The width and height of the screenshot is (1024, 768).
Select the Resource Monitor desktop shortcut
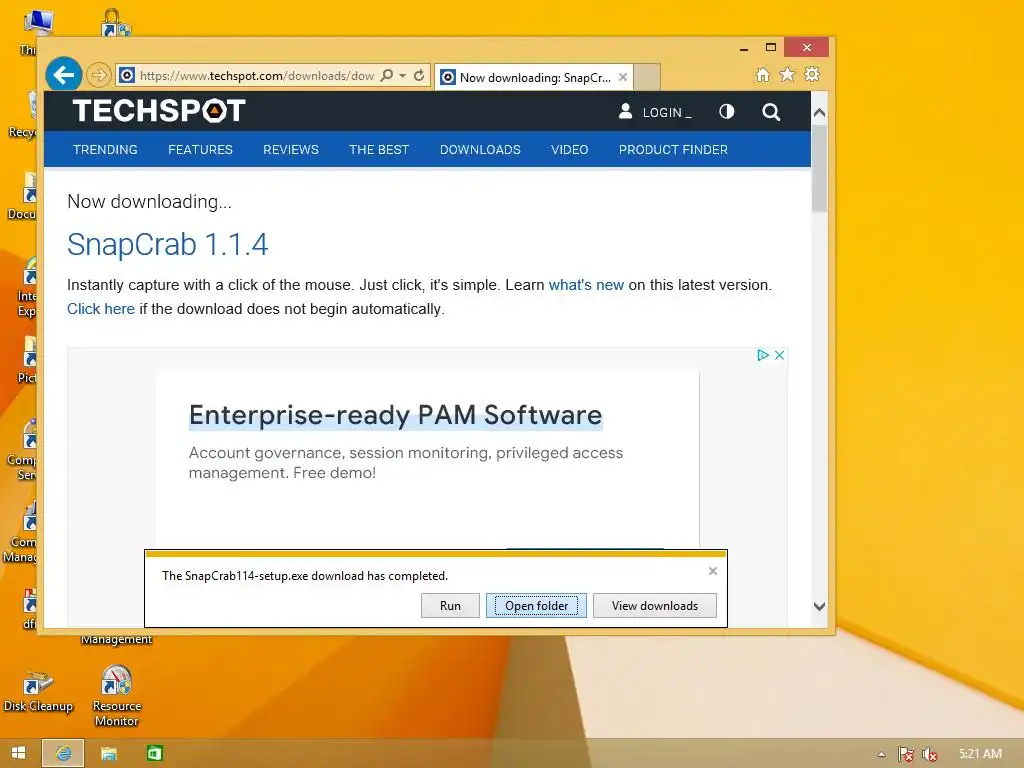click(x=117, y=697)
